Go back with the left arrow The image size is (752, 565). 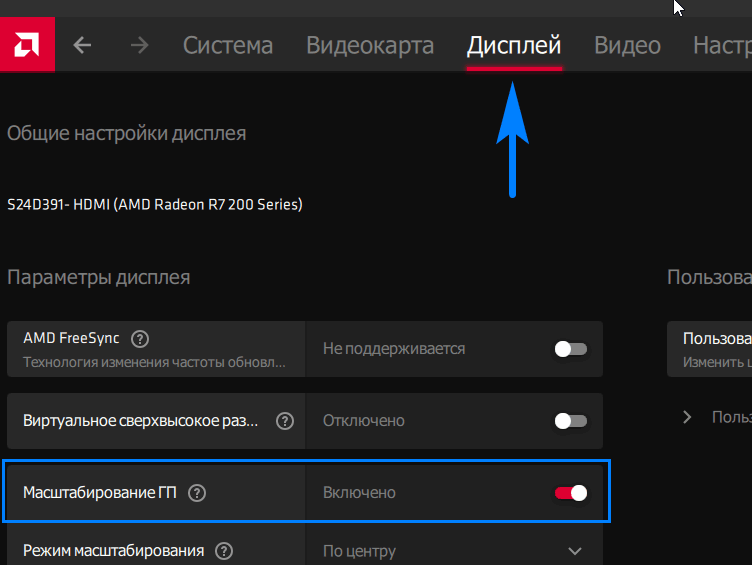point(82,46)
